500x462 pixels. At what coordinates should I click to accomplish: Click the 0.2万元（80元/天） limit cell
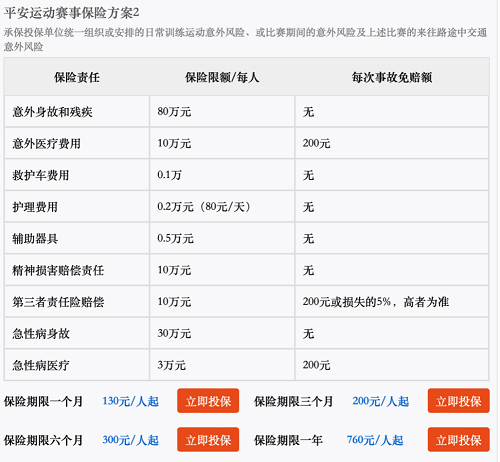[x=222, y=207]
